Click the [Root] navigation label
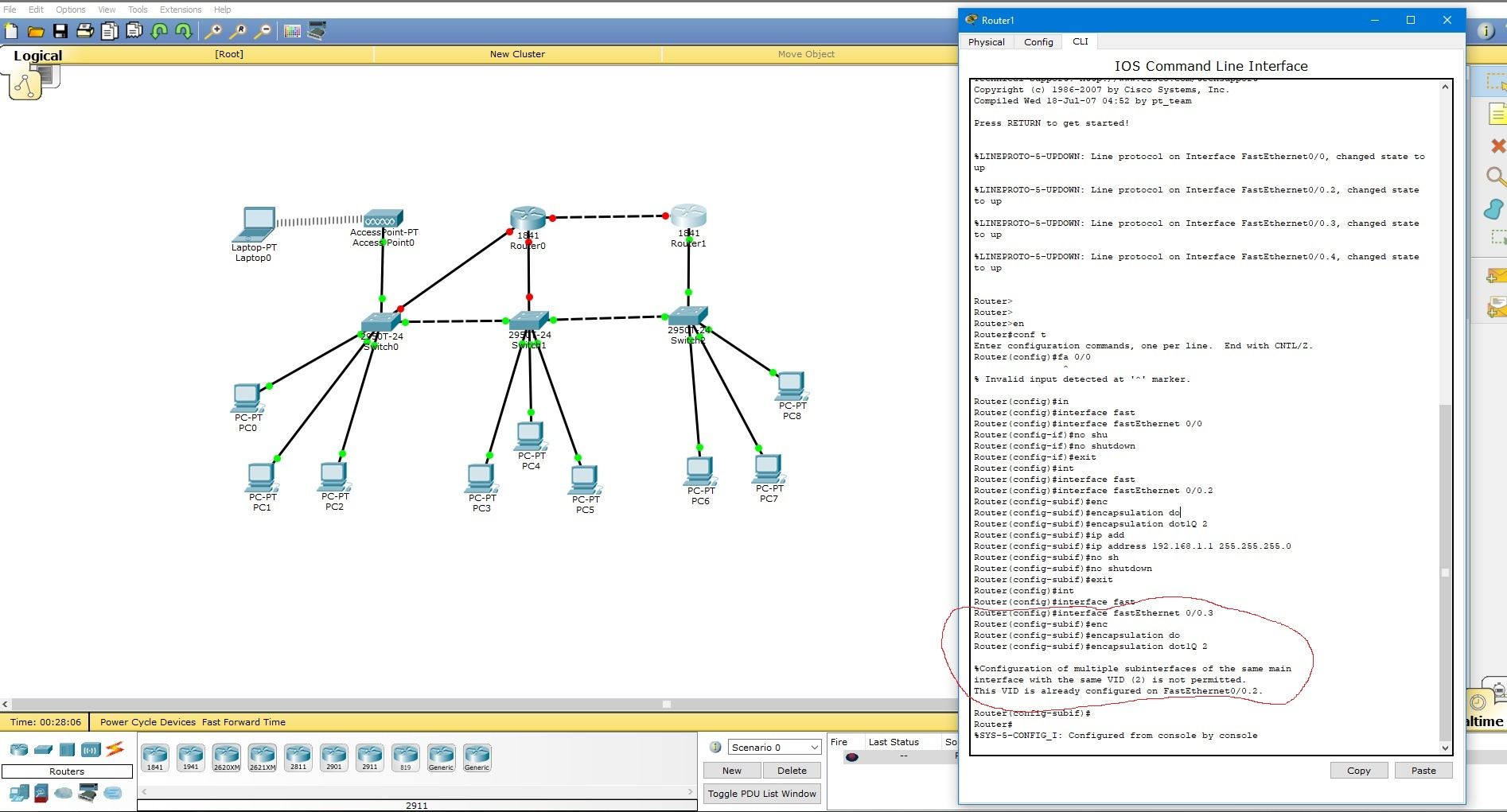The width and height of the screenshot is (1507, 812). tap(229, 54)
